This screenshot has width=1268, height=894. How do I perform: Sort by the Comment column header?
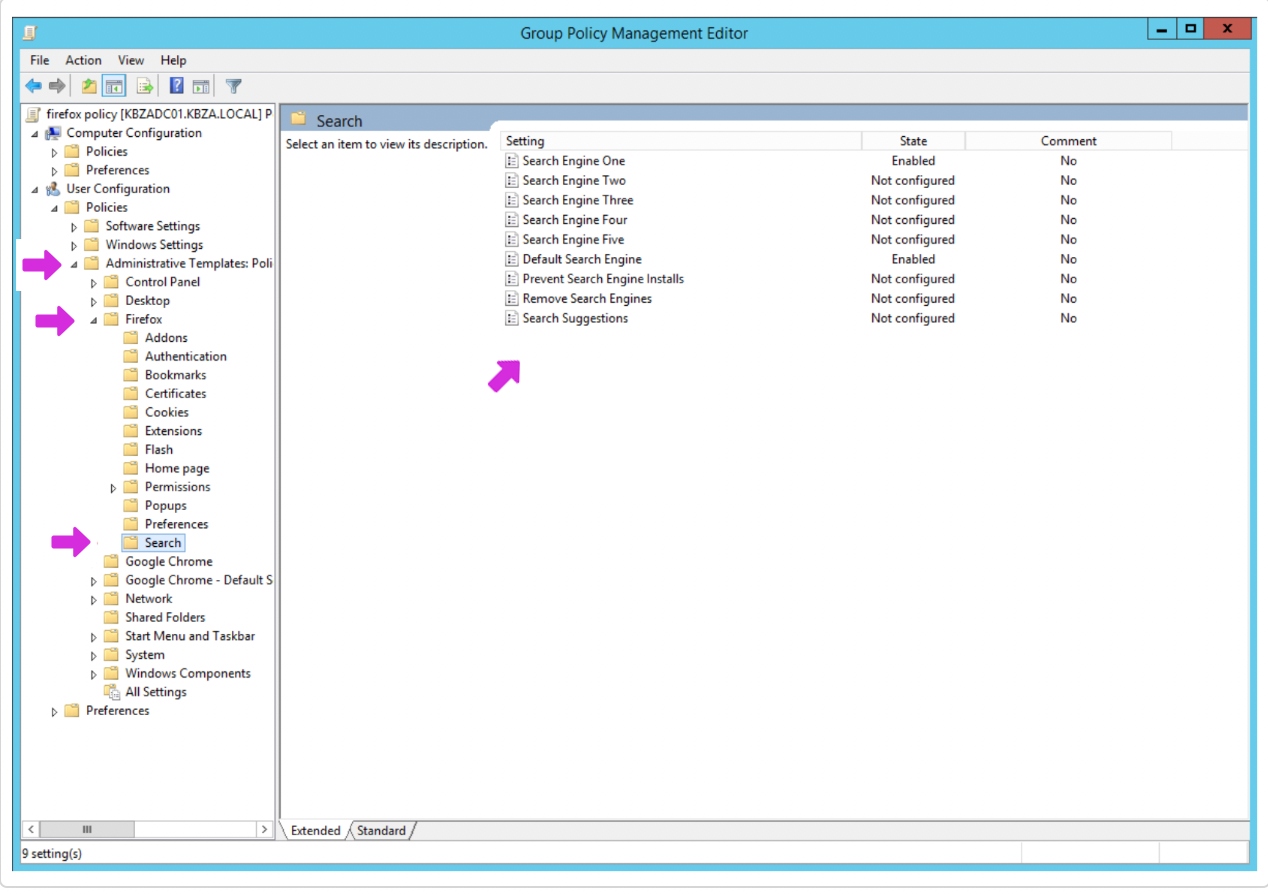pyautogui.click(x=1068, y=141)
